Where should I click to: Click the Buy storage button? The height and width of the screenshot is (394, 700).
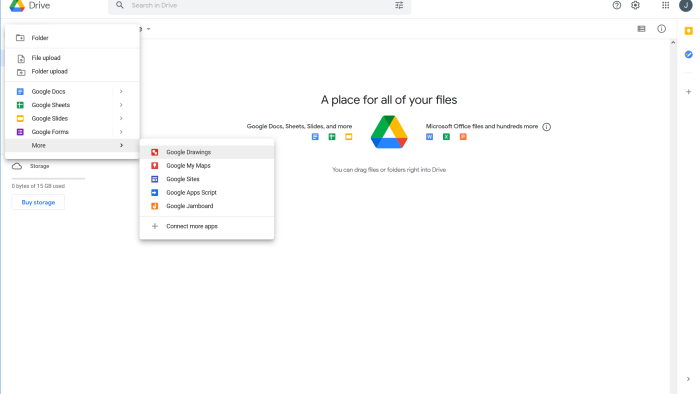click(38, 203)
